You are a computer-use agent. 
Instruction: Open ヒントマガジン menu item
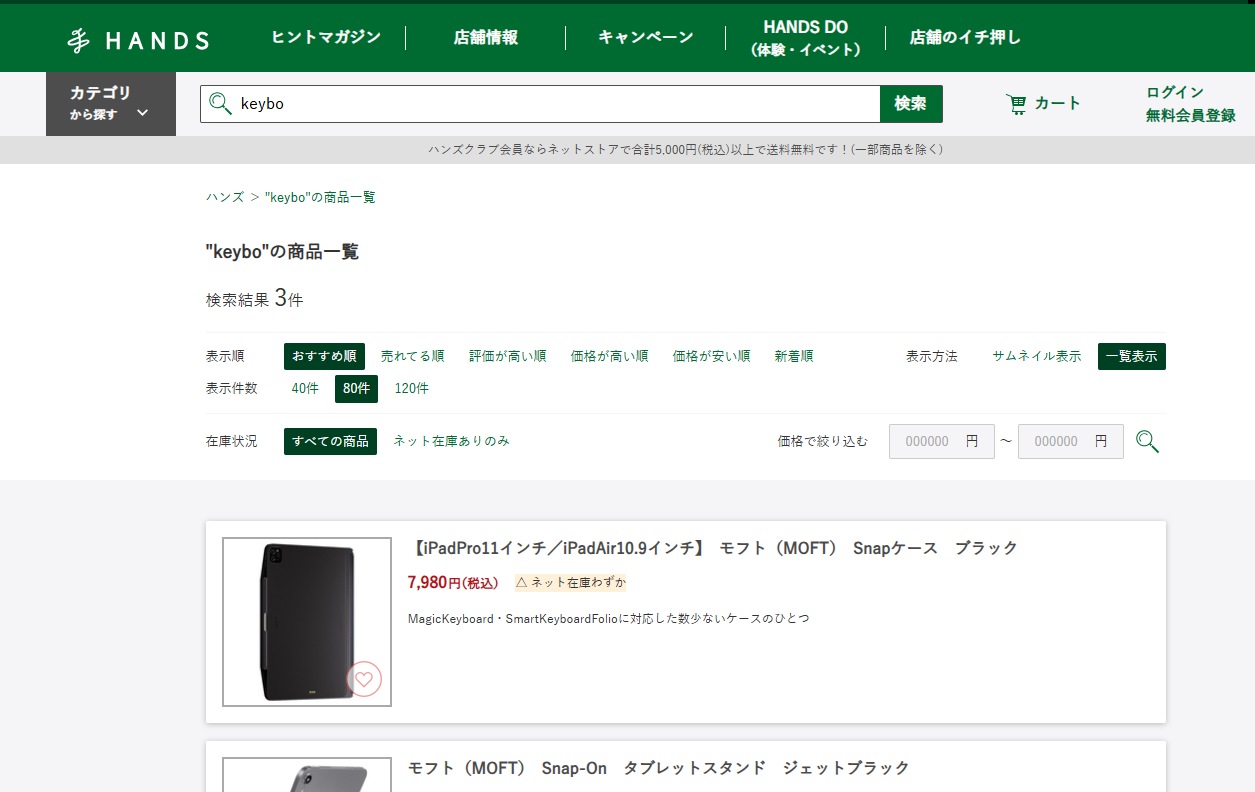coord(326,37)
